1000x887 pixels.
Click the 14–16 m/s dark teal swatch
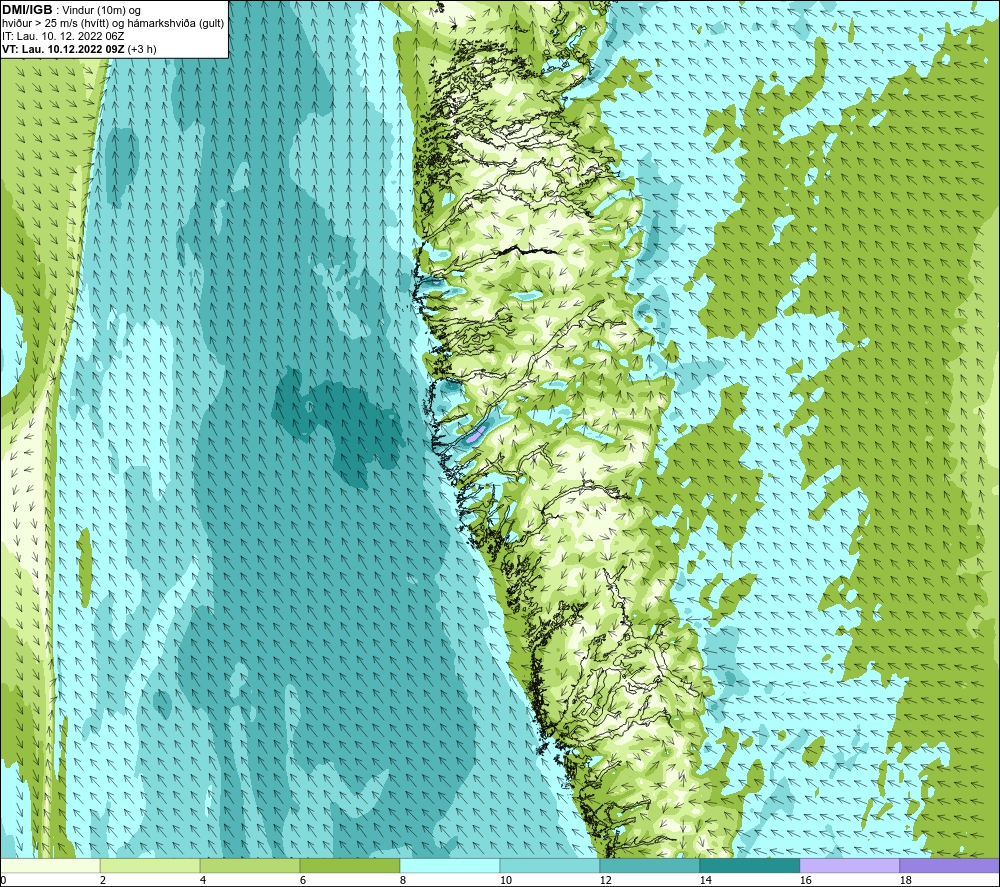pos(749,865)
